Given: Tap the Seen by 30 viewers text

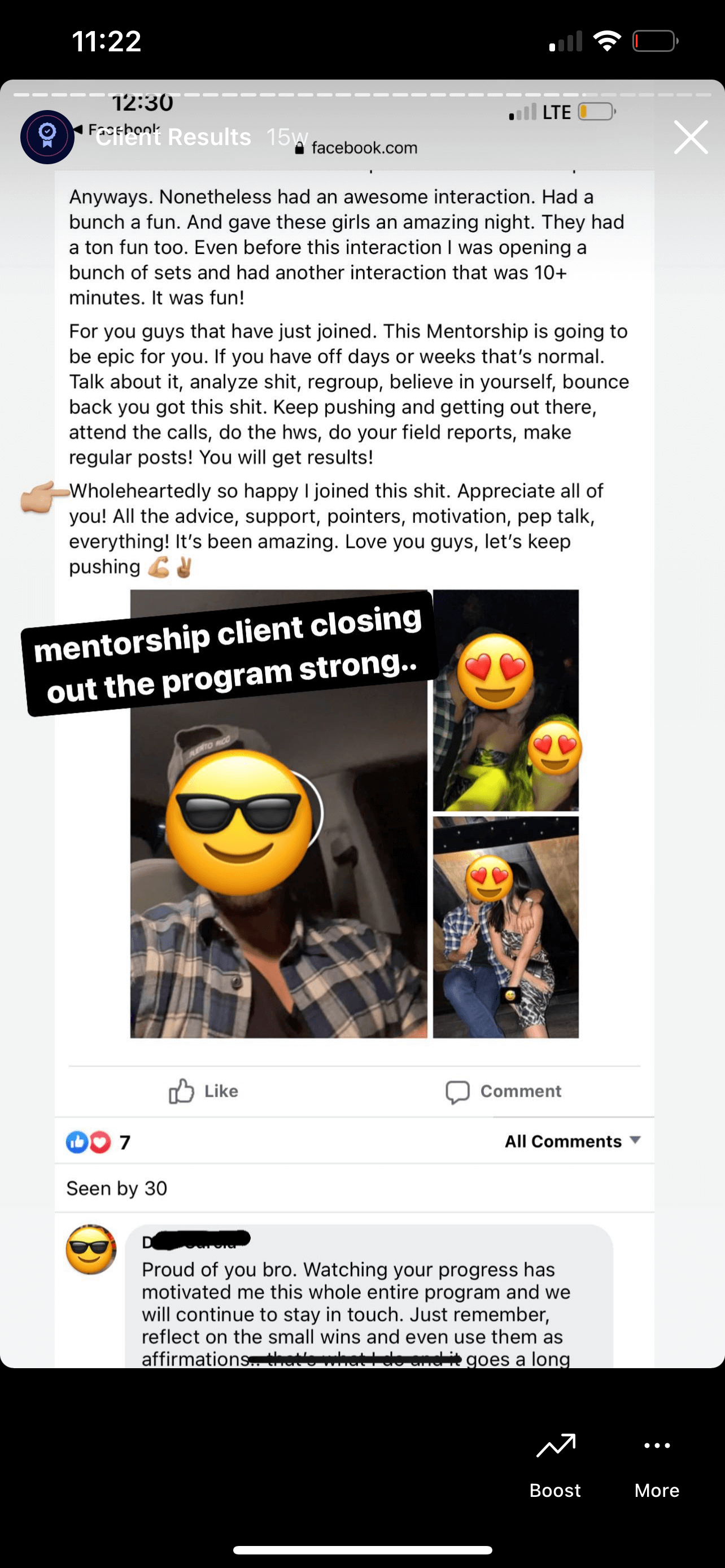Looking at the screenshot, I should point(117,1188).
